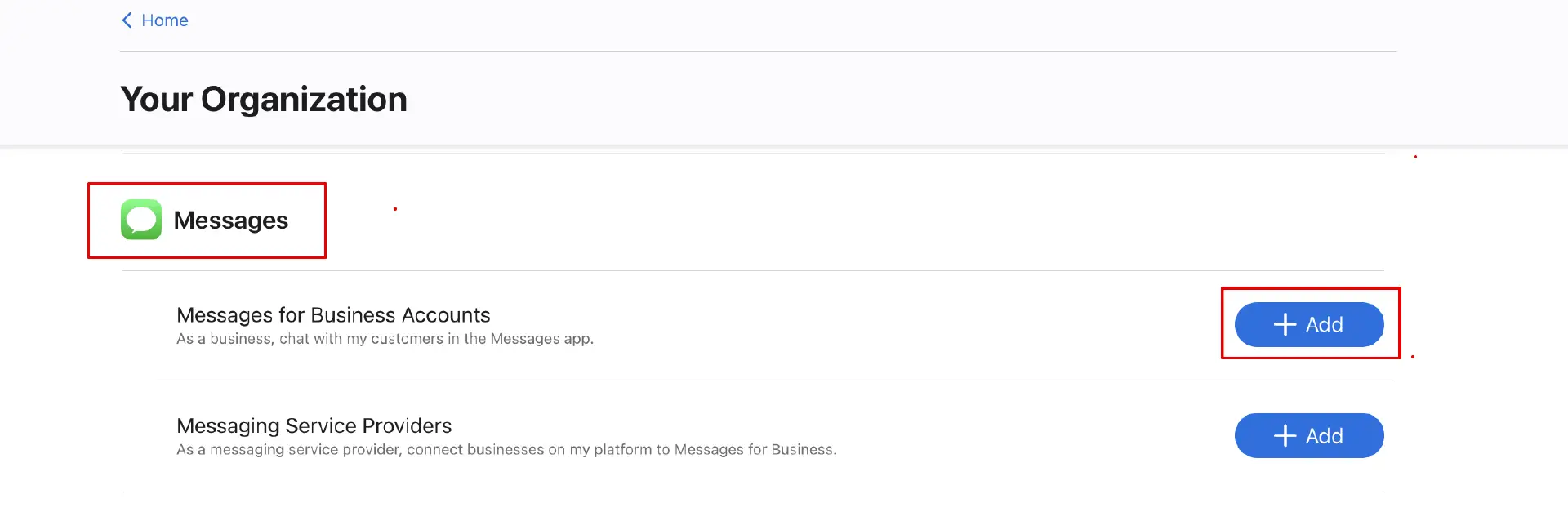Click the Messaging Service Providers title
The height and width of the screenshot is (521, 1568).
(x=314, y=425)
